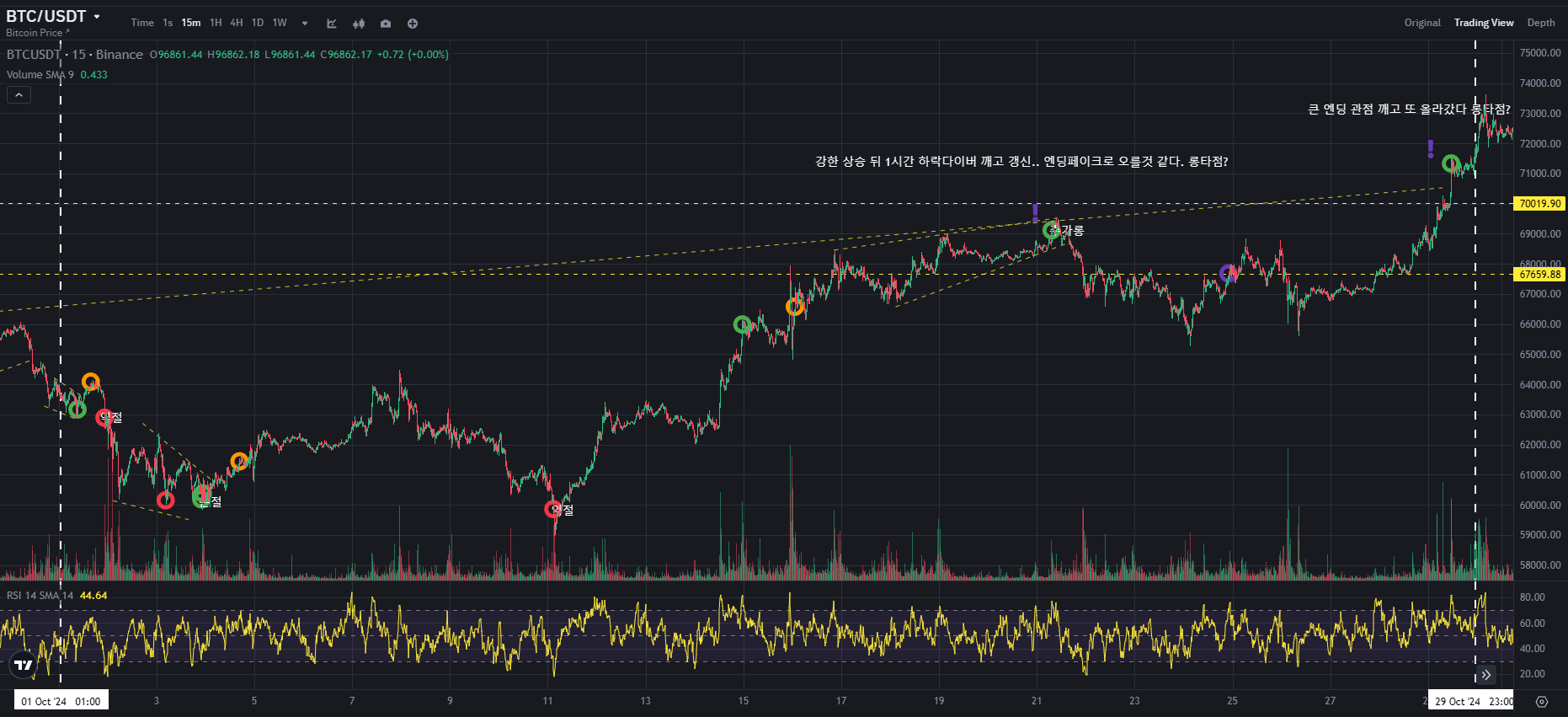Screen dimensions: 1568x717
Task: Select the Time chart mode
Action: click(x=142, y=23)
